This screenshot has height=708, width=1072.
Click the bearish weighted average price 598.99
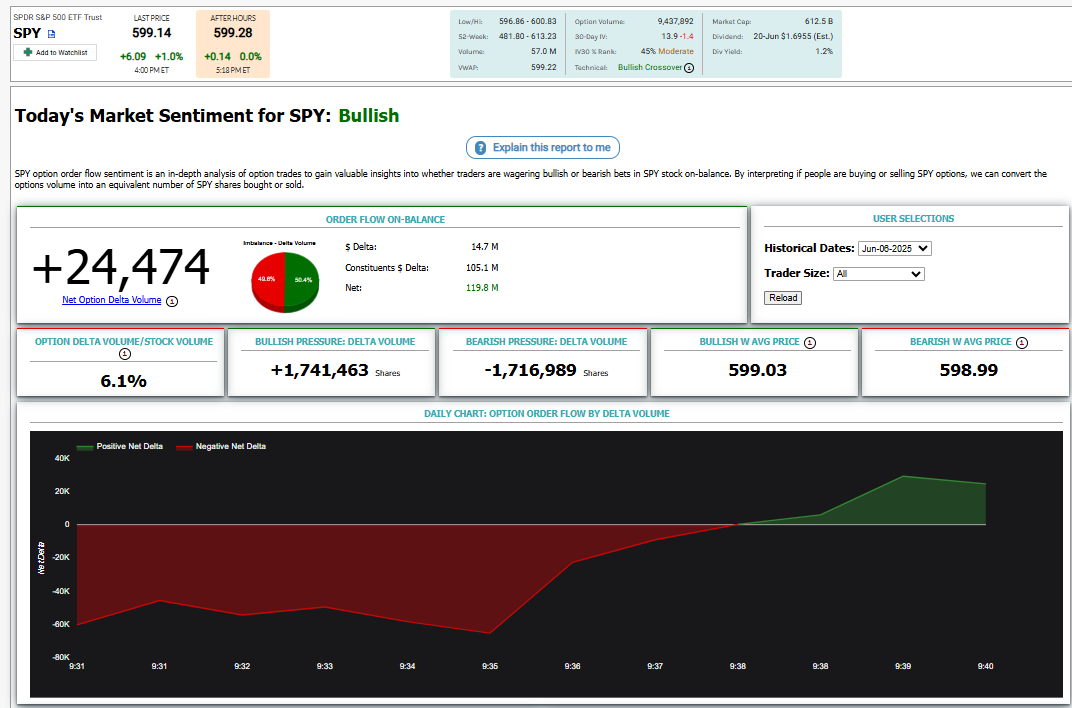click(969, 370)
